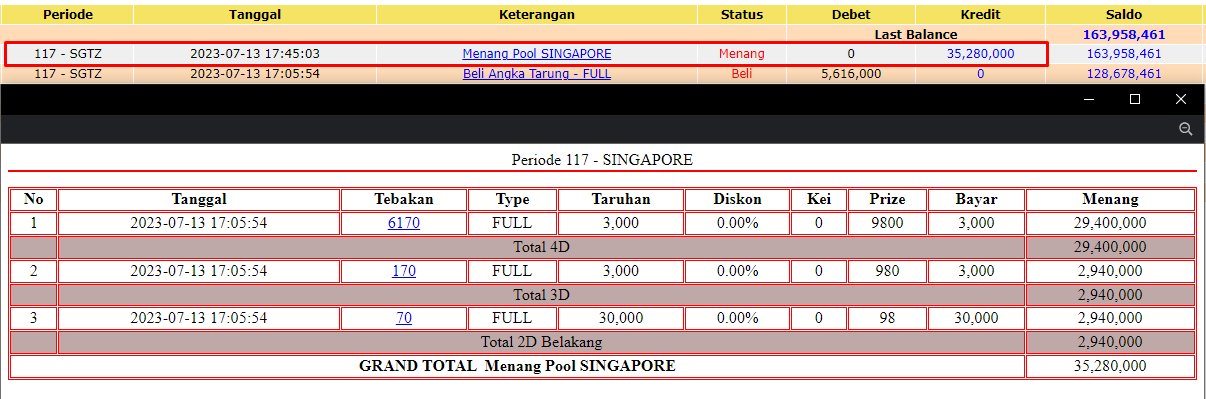This screenshot has width=1206, height=399.
Task: Click grand total value 35,280,000
Action: point(1110,366)
